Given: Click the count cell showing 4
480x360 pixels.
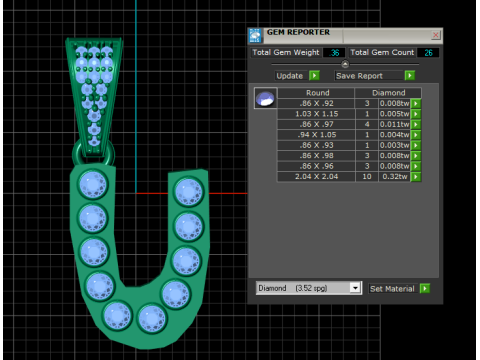Looking at the screenshot, I should (x=367, y=124).
